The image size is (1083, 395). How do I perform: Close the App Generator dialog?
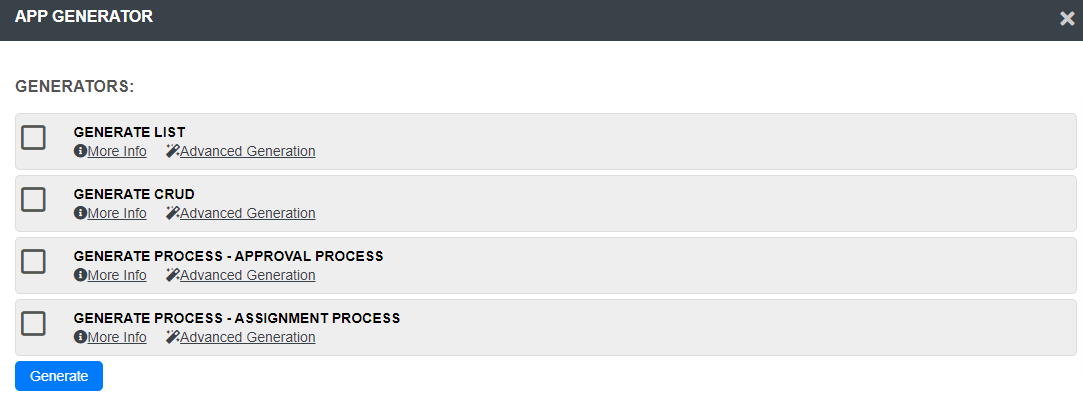(x=1067, y=19)
